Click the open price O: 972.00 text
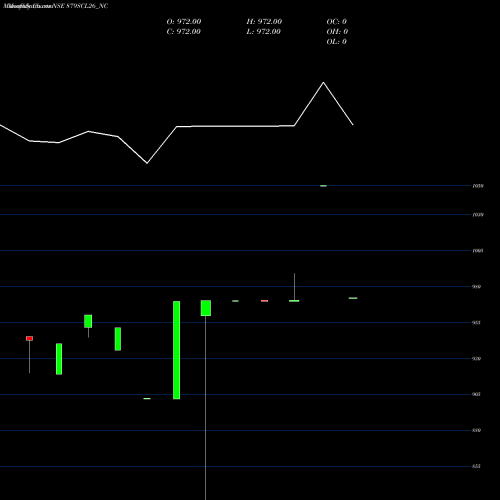This screenshot has width=500, height=500. click(184, 21)
